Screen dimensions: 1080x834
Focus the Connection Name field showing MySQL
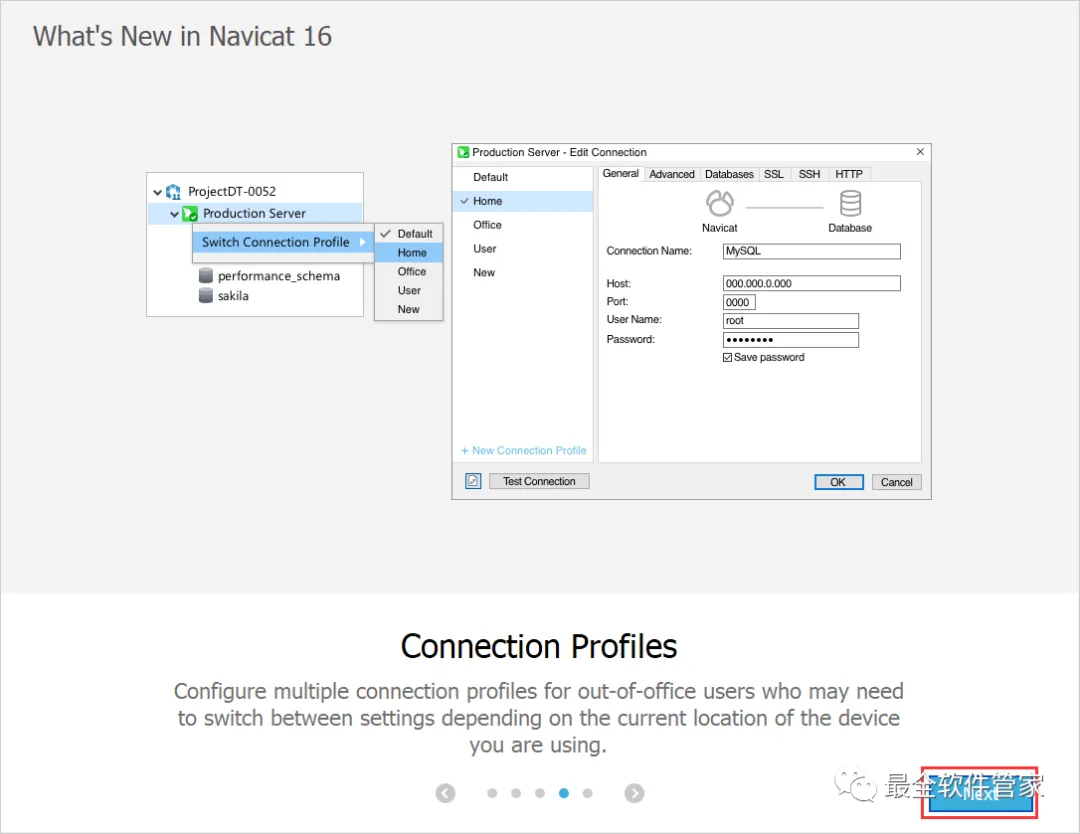pos(811,251)
